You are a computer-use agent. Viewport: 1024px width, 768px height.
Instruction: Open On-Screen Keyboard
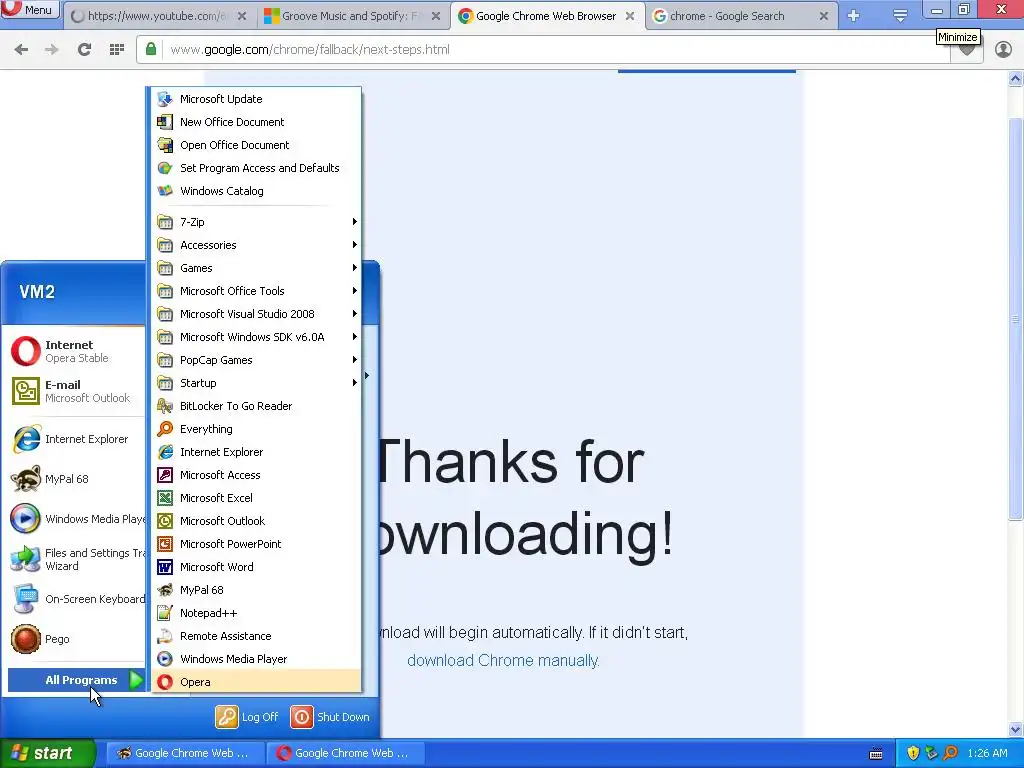76,599
